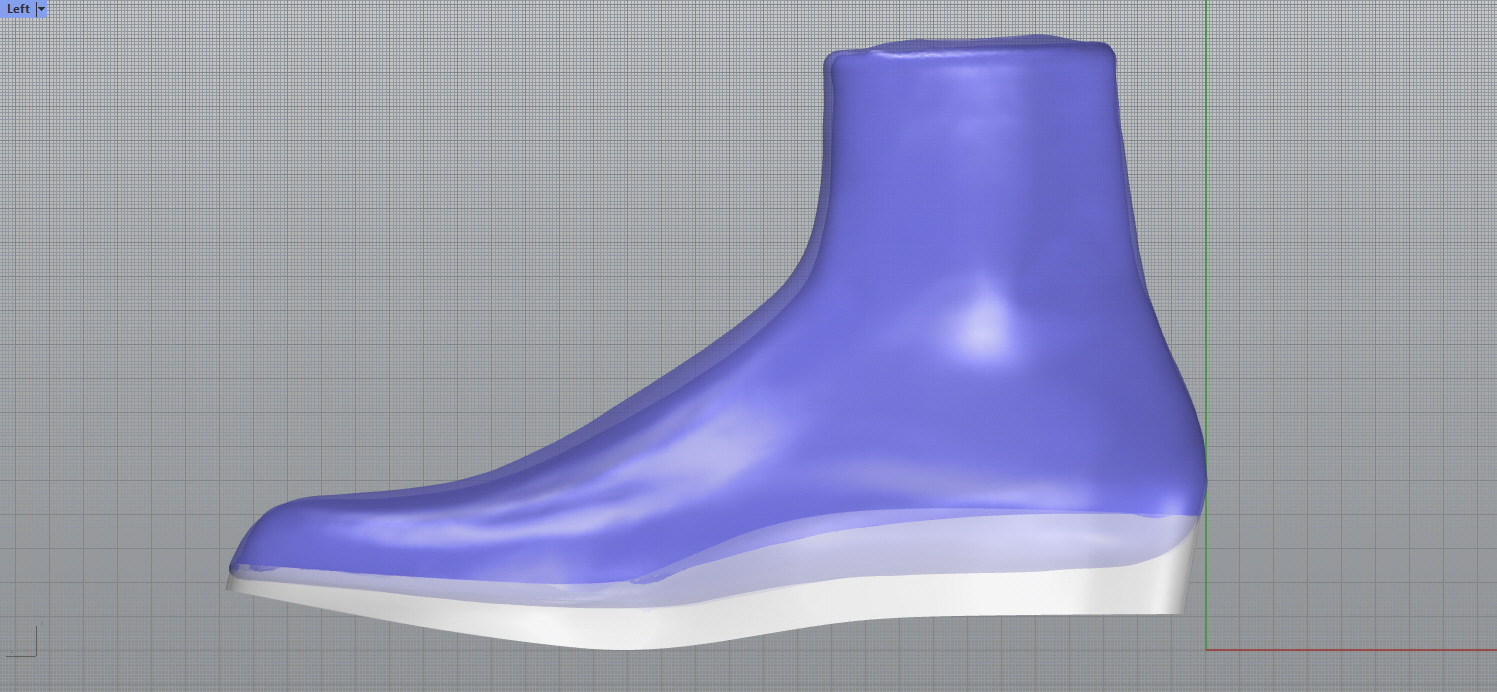The height and width of the screenshot is (692, 1497).
Task: Click the translucent band above the white sole
Action: (900, 550)
